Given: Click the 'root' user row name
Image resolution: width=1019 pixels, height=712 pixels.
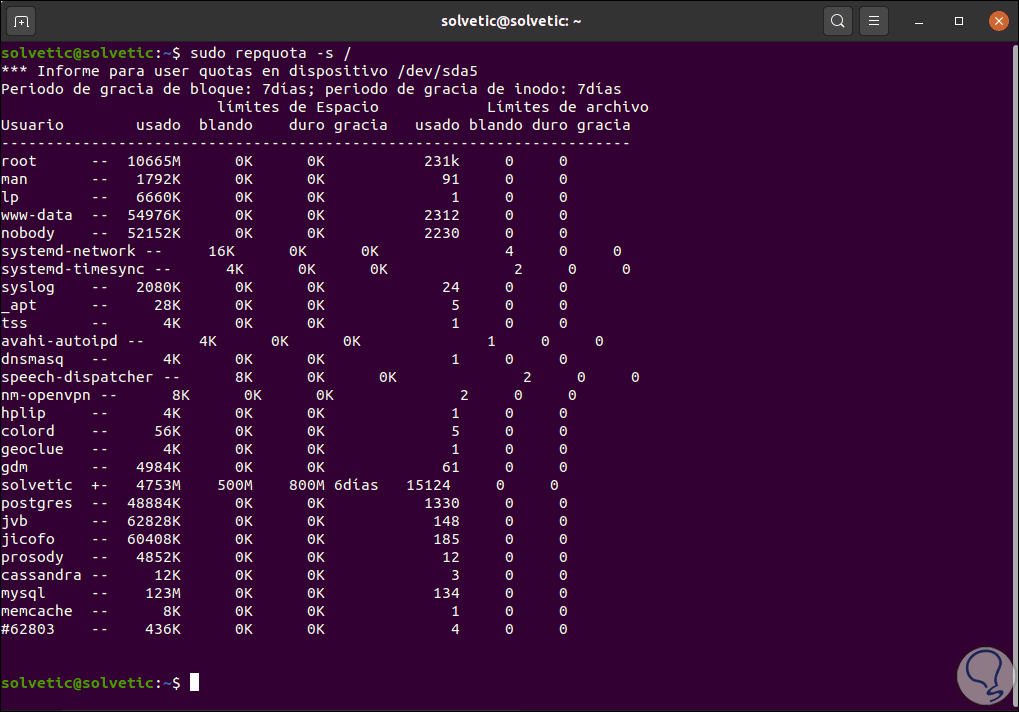Looking at the screenshot, I should 19,161.
